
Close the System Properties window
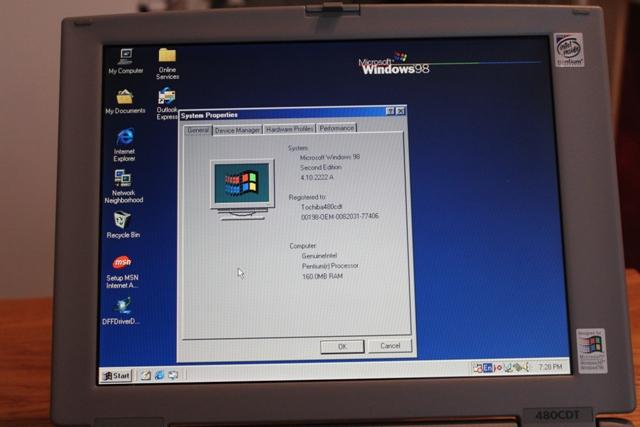tap(400, 111)
